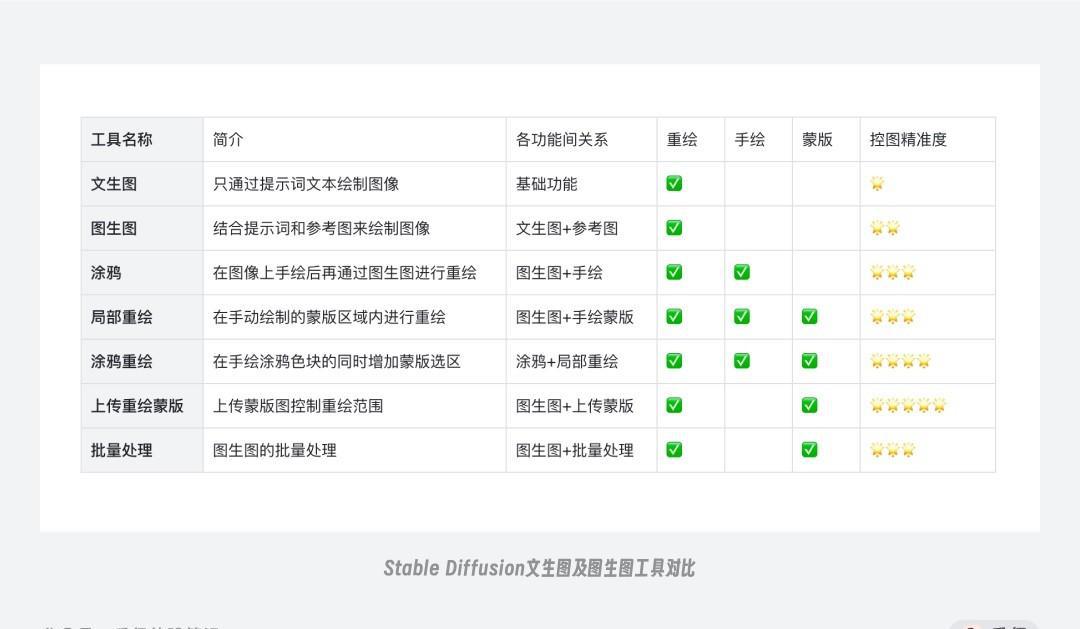This screenshot has width=1080, height=629.
Task: Click the 重绘 checkmark in the 文生图 row
Action: coord(674,183)
